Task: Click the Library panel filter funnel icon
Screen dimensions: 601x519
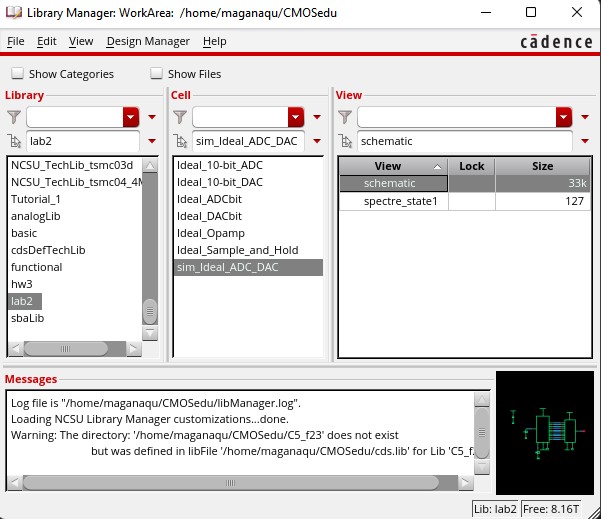Action: coord(13,117)
